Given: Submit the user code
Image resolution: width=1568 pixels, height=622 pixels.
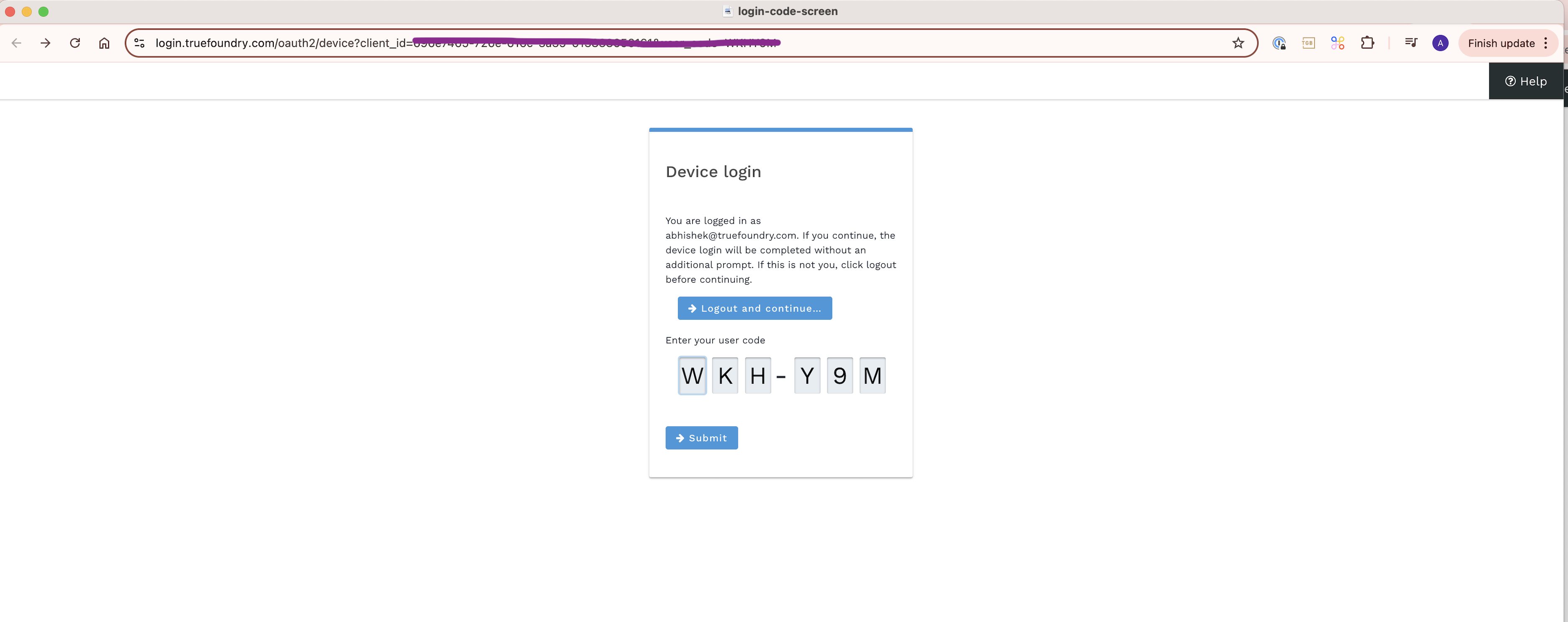Looking at the screenshot, I should 701,438.
